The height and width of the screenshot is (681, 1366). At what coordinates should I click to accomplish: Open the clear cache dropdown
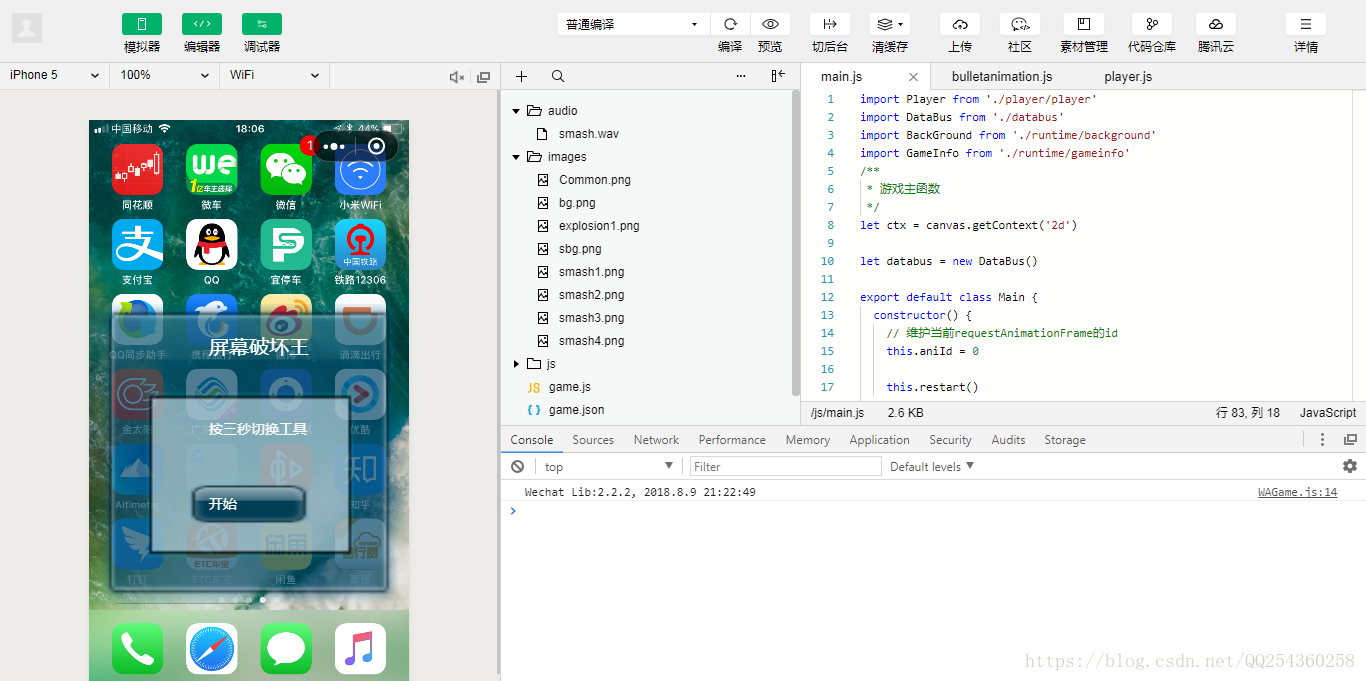coord(890,24)
